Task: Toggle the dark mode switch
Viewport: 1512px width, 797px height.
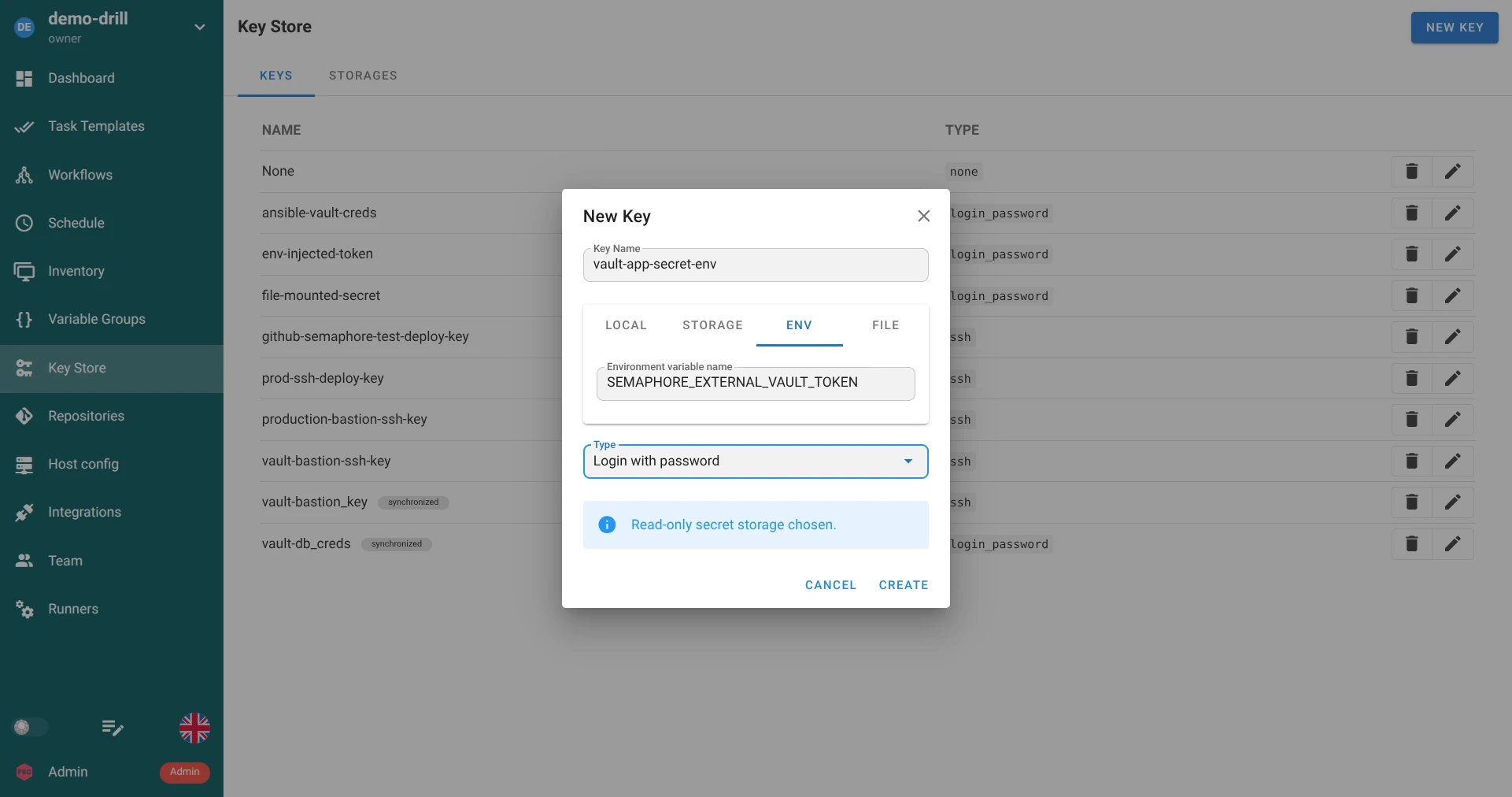Action: tap(30, 727)
